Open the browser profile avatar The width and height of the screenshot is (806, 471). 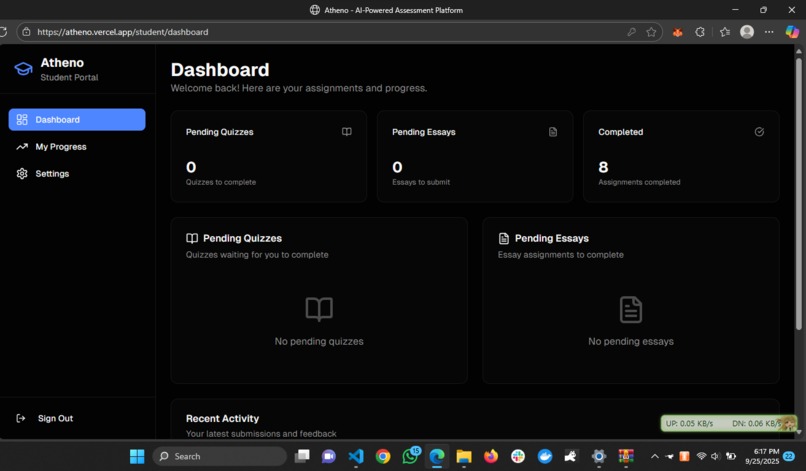point(747,32)
